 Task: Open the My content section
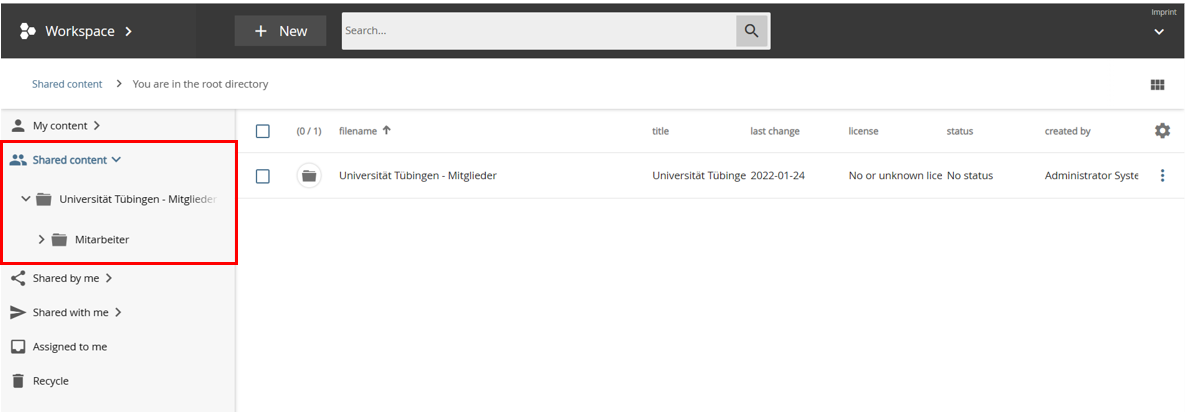point(66,126)
